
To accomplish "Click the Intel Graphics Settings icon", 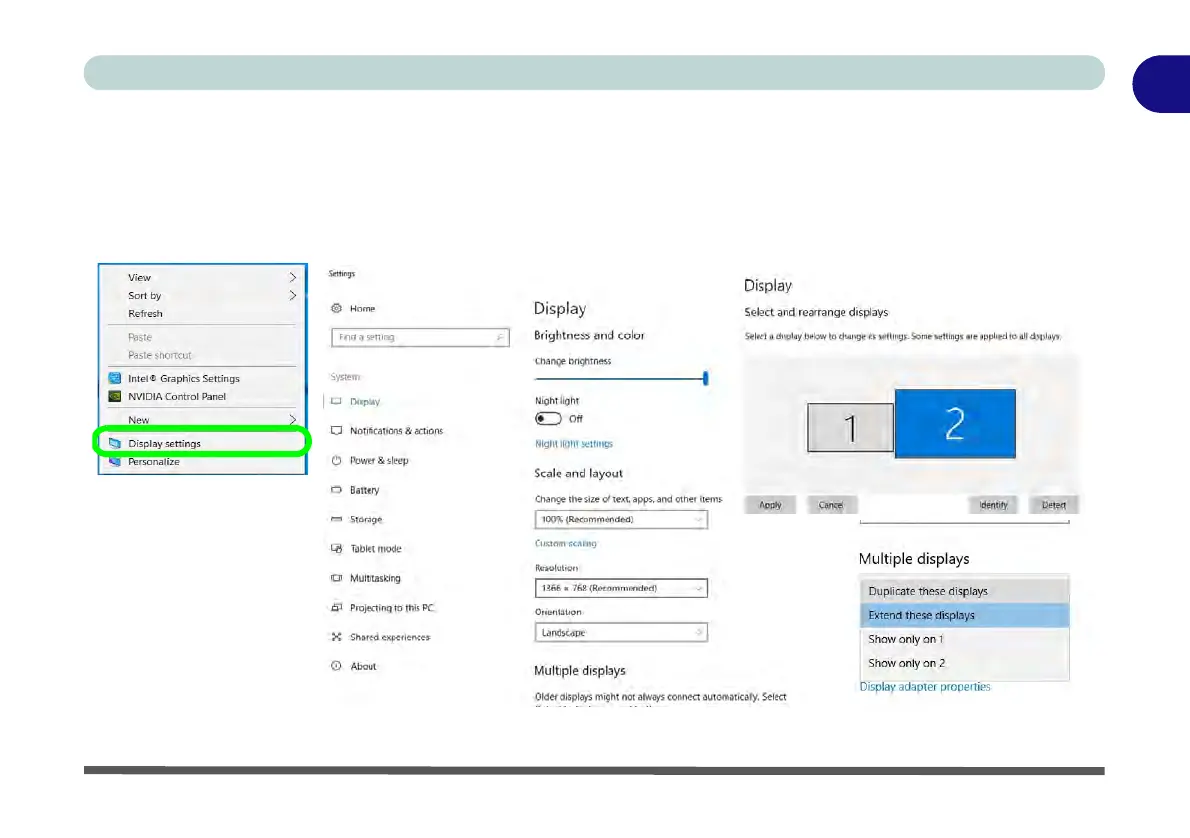I will coord(115,379).
